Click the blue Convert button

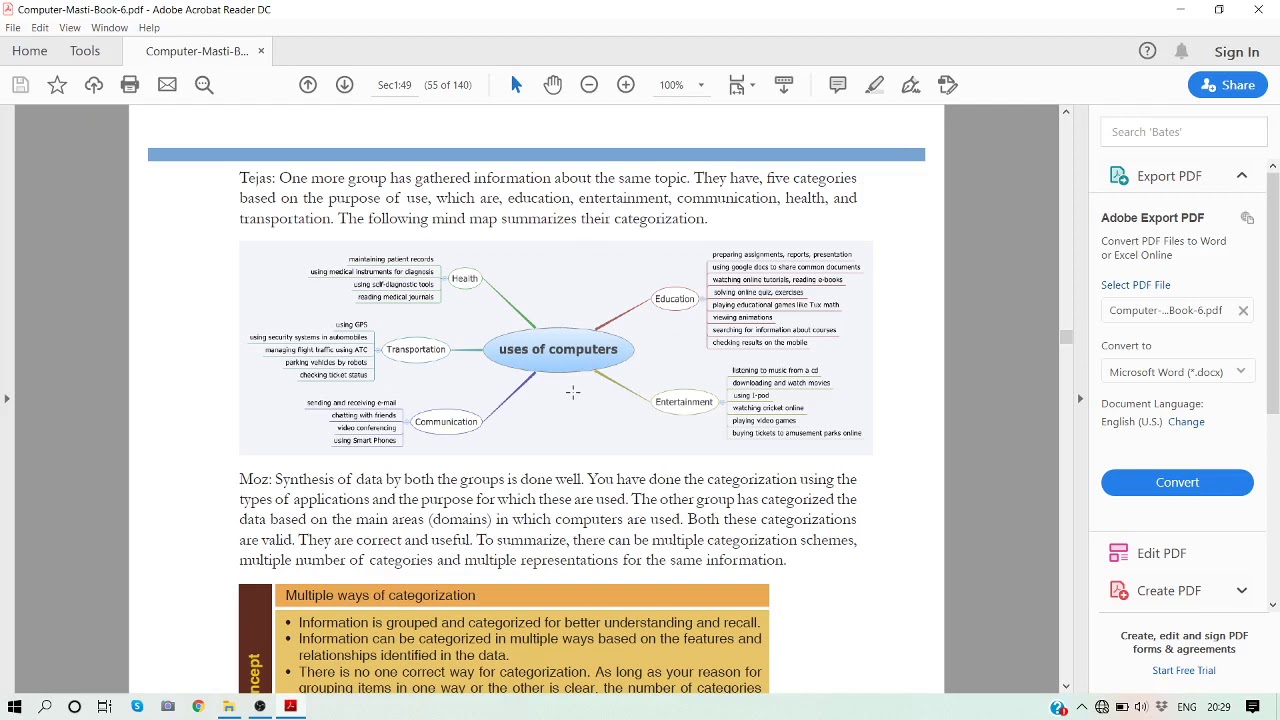pyautogui.click(x=1177, y=483)
